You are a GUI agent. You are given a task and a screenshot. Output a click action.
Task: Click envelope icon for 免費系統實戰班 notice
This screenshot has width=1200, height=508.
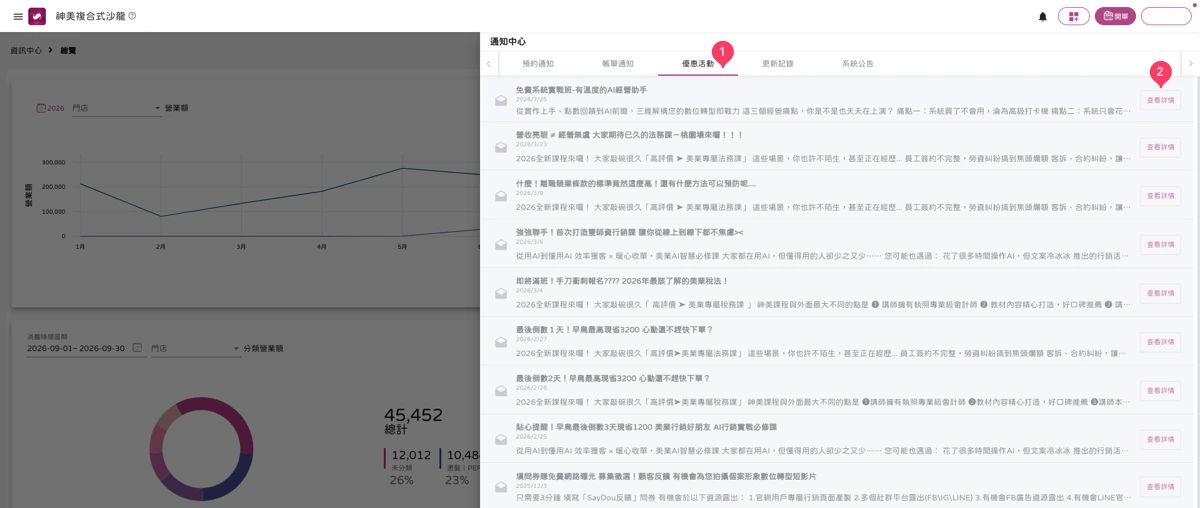pos(501,100)
